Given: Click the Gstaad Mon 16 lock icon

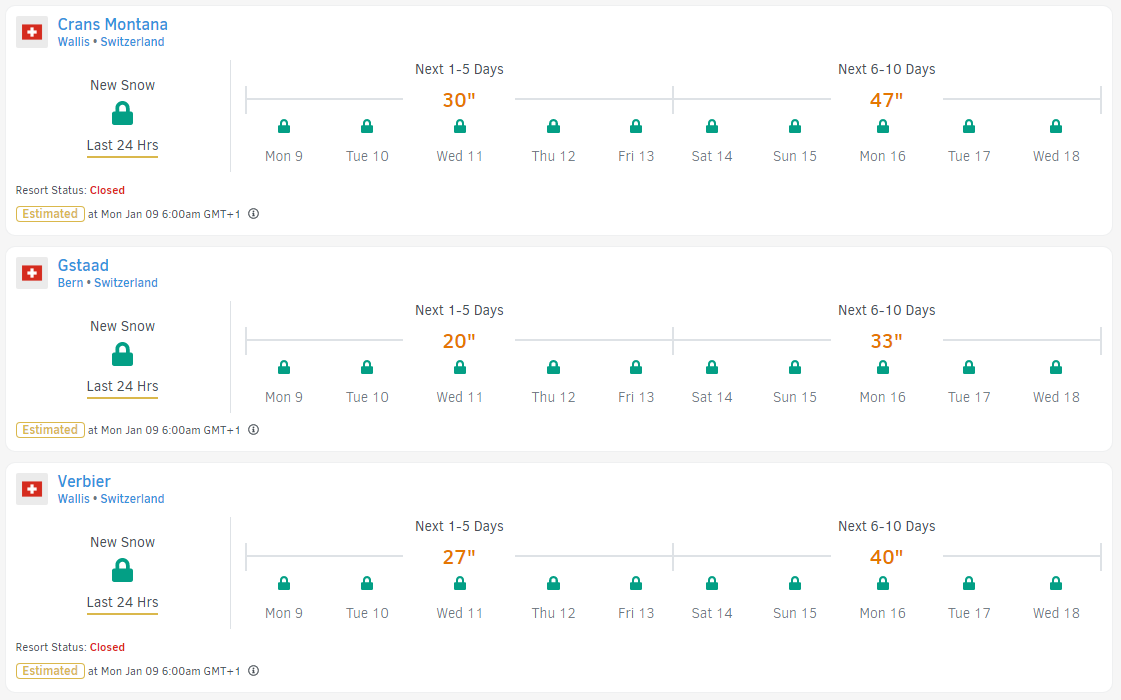Looking at the screenshot, I should pyautogui.click(x=883, y=367).
